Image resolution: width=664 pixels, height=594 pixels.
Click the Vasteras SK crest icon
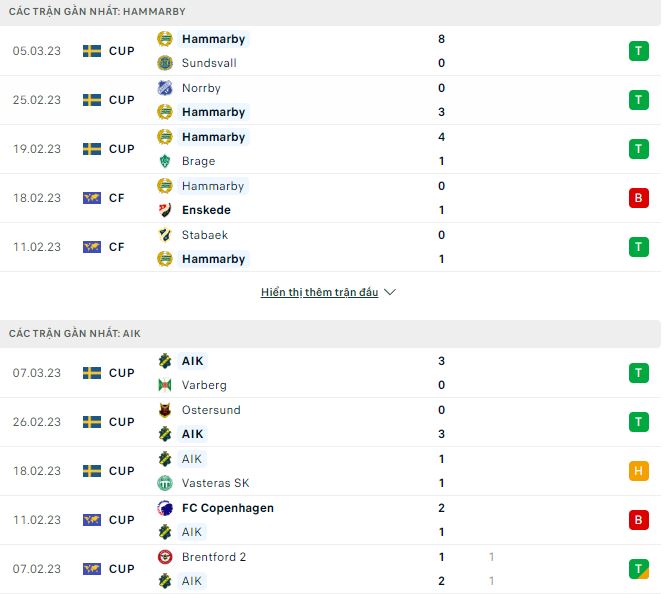point(165,483)
